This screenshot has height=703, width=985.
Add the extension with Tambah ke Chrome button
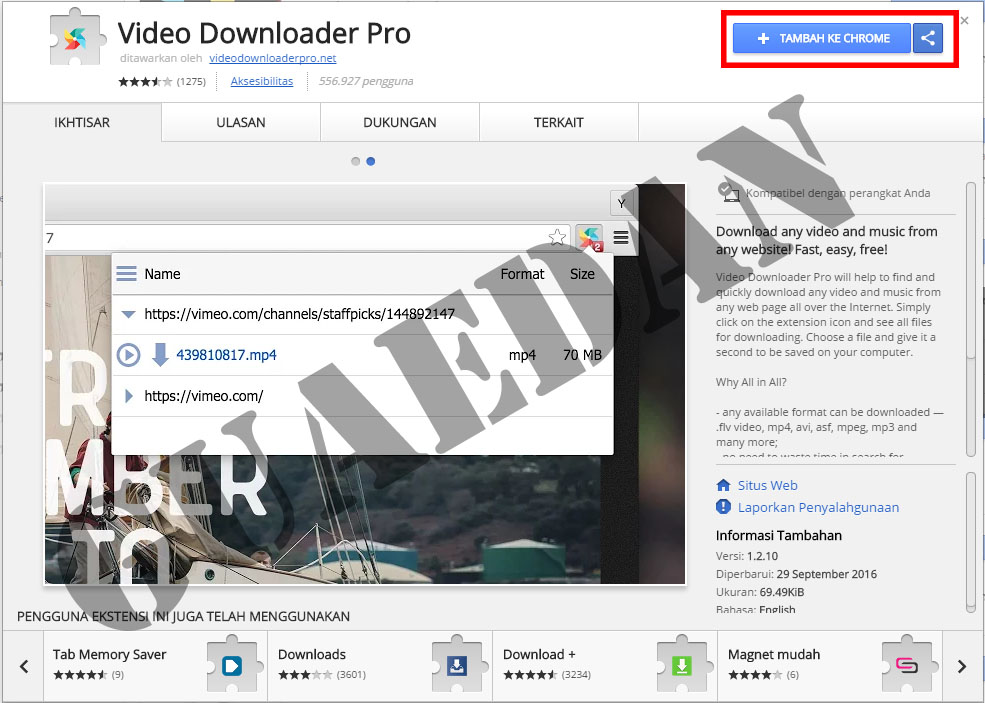[x=822, y=38]
